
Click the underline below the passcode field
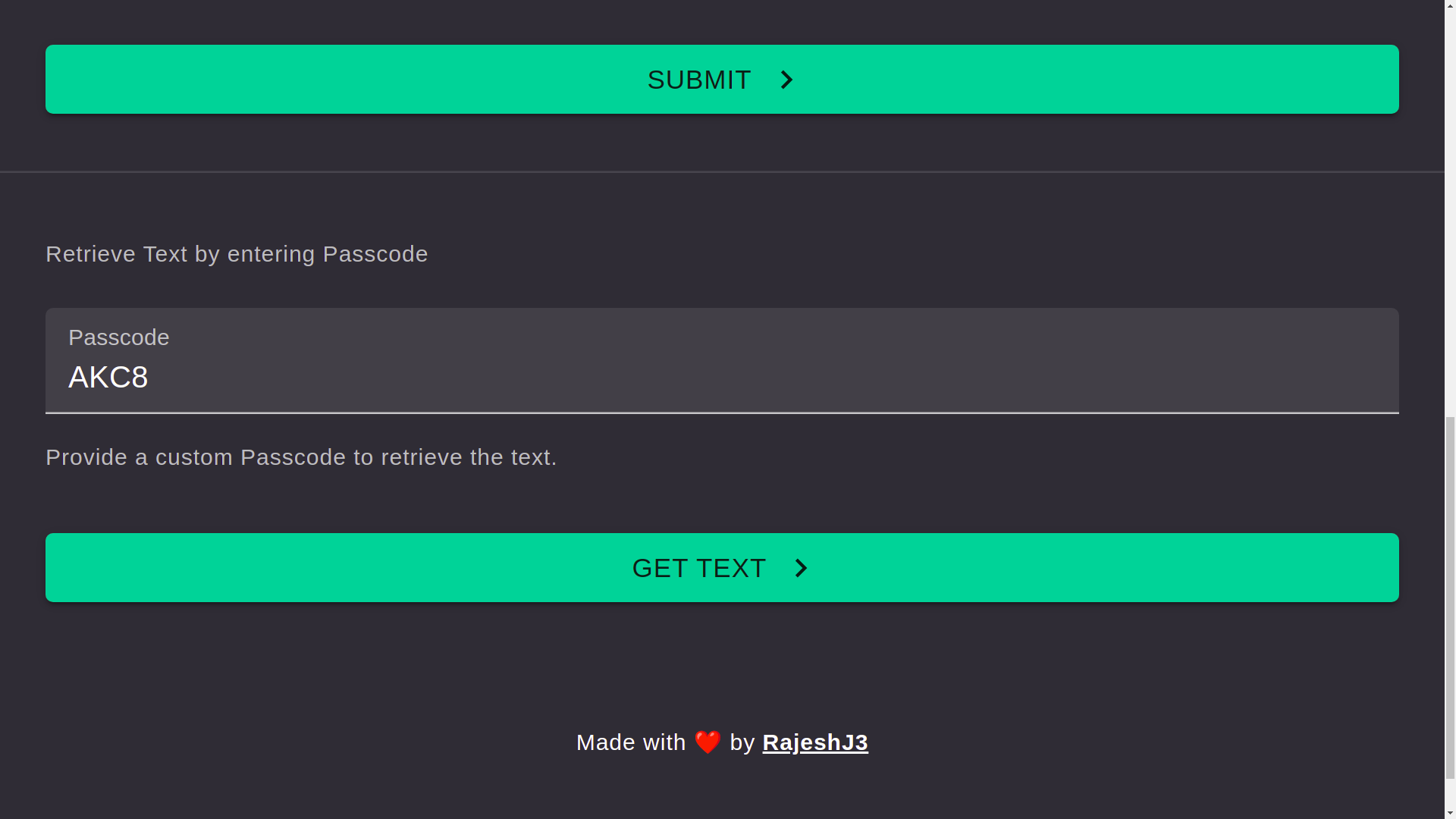(720, 413)
